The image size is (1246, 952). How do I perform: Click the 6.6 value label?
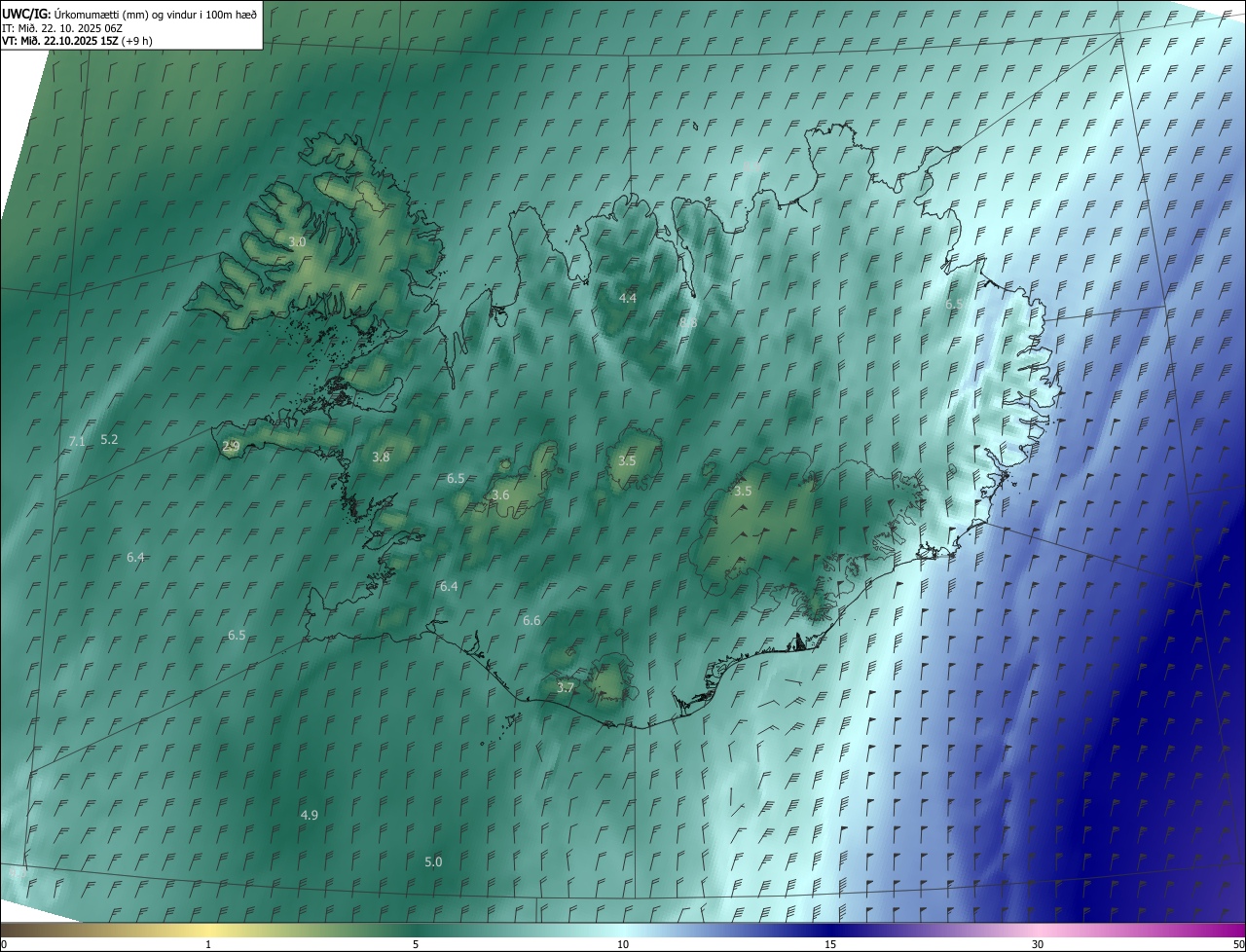pyautogui.click(x=531, y=620)
